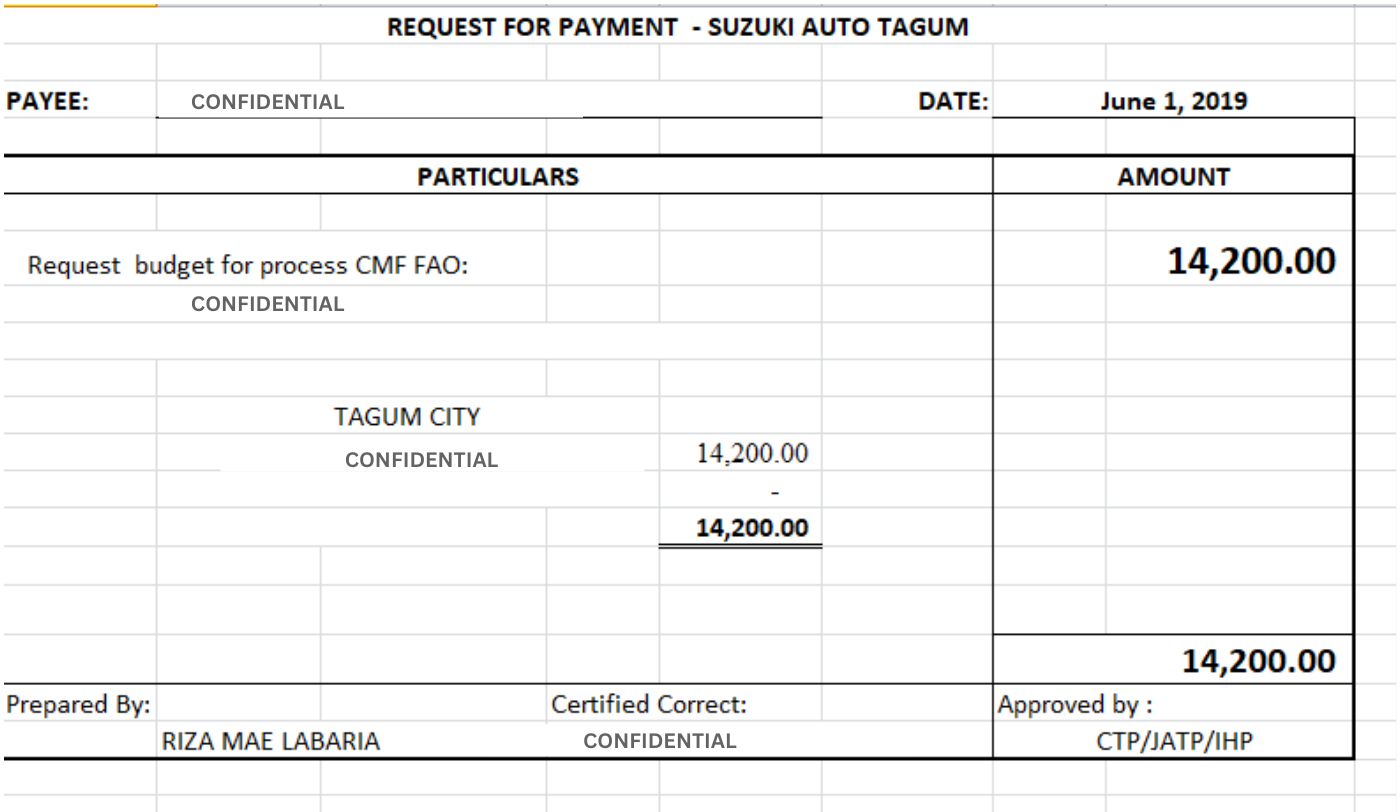Click the "DATE:" label cell

point(953,101)
